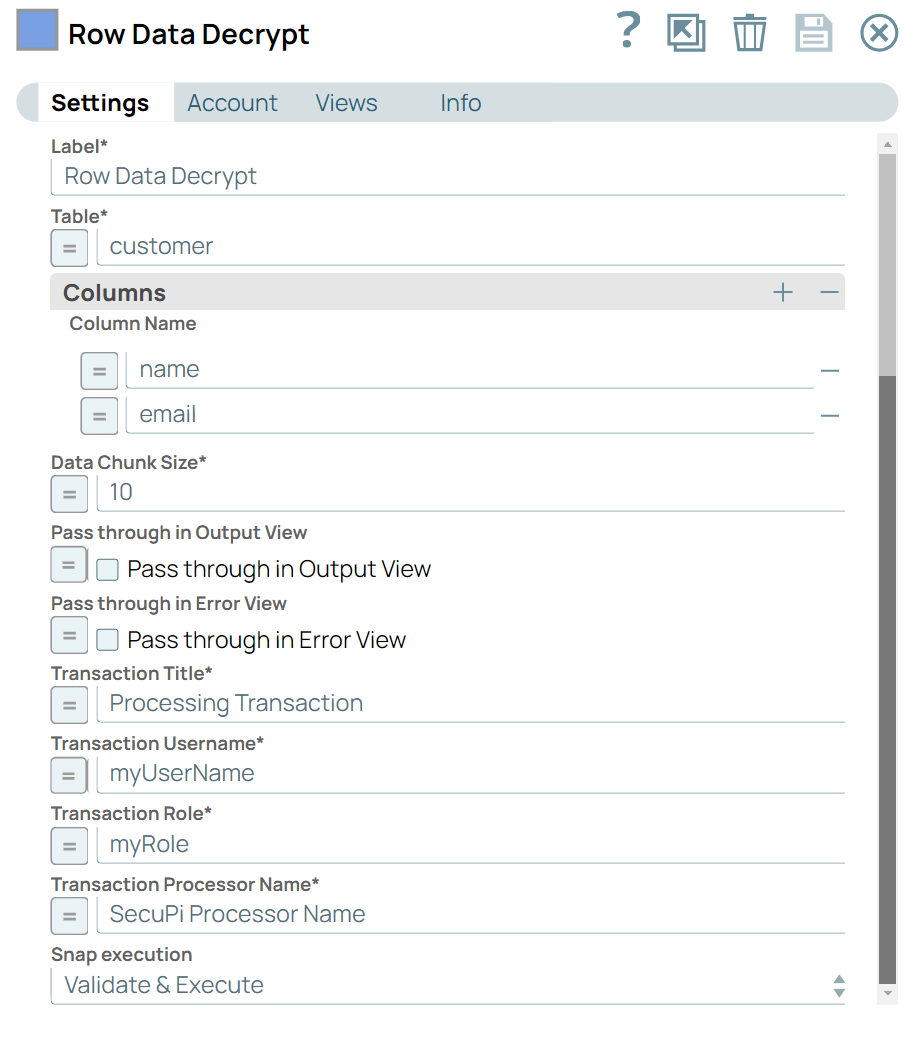
Task: Click the expression toggle beside Transaction Role
Action: 69,845
